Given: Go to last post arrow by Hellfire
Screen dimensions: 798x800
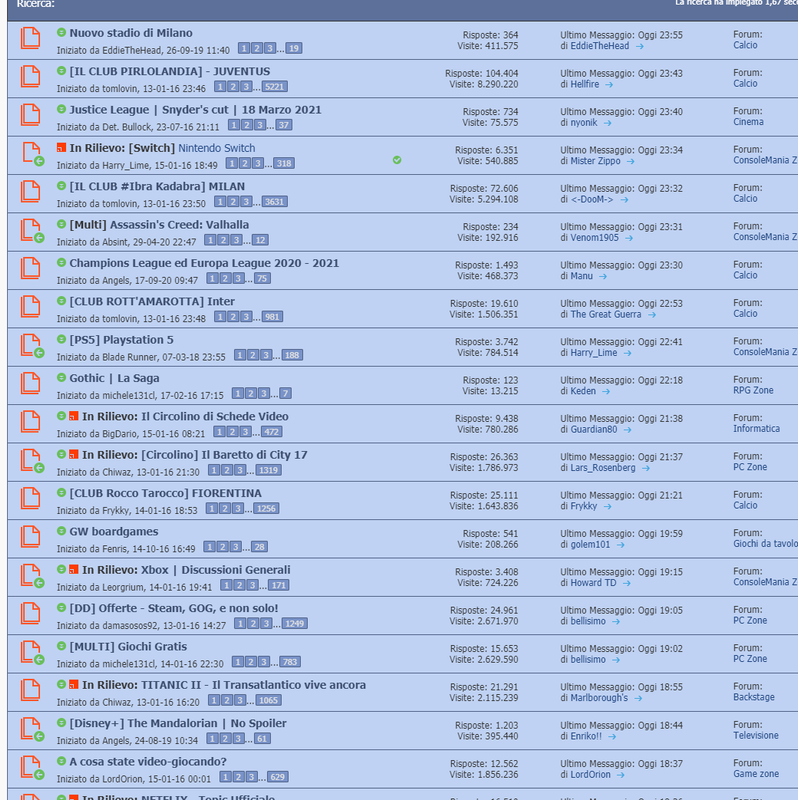Looking at the screenshot, I should (609, 85).
